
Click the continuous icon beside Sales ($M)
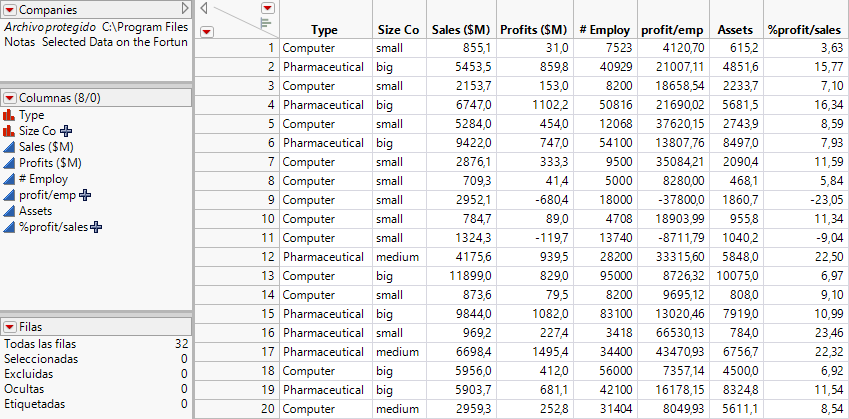tap(9, 147)
